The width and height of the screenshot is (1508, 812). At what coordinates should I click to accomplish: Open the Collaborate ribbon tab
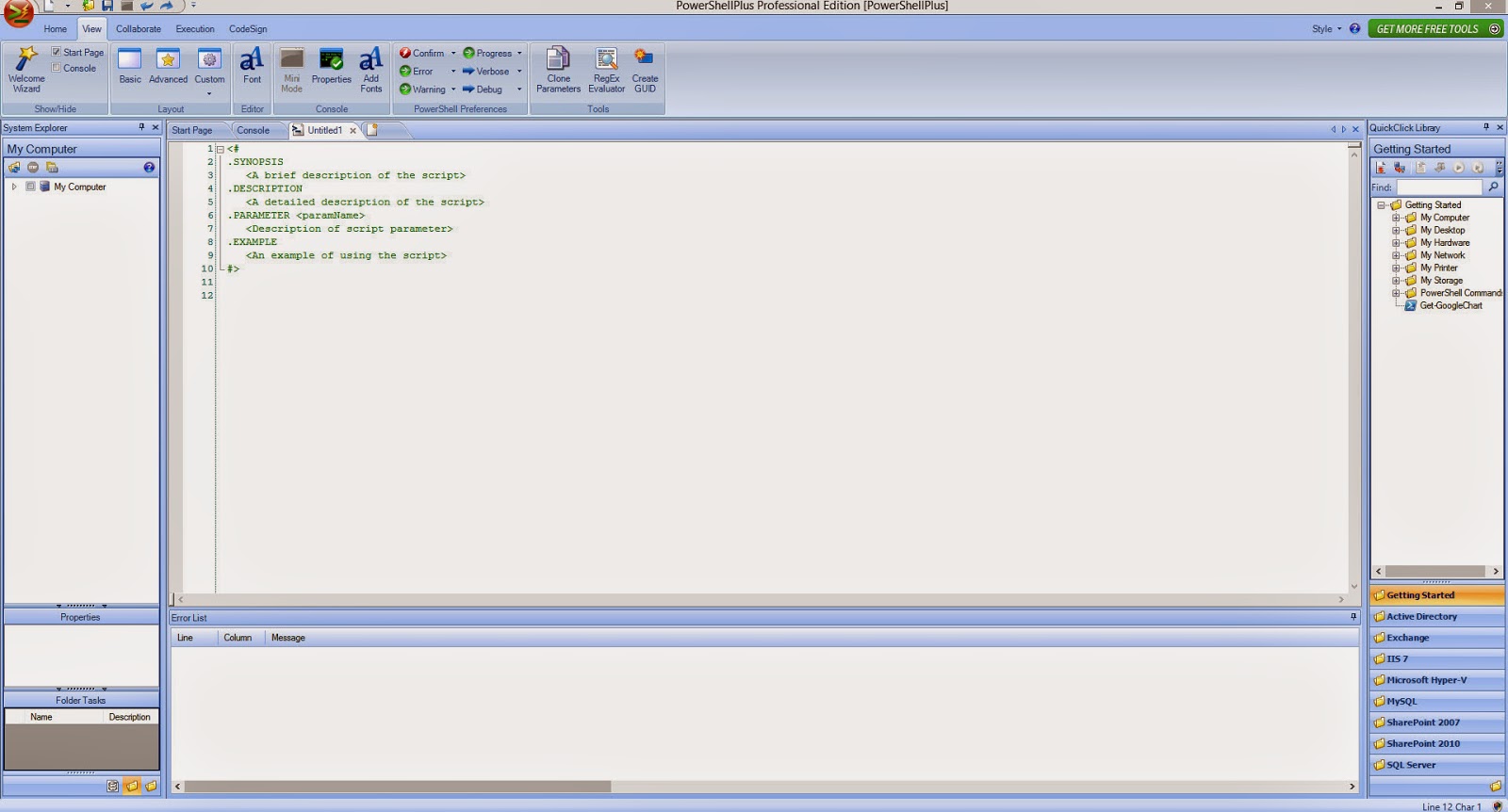click(139, 28)
